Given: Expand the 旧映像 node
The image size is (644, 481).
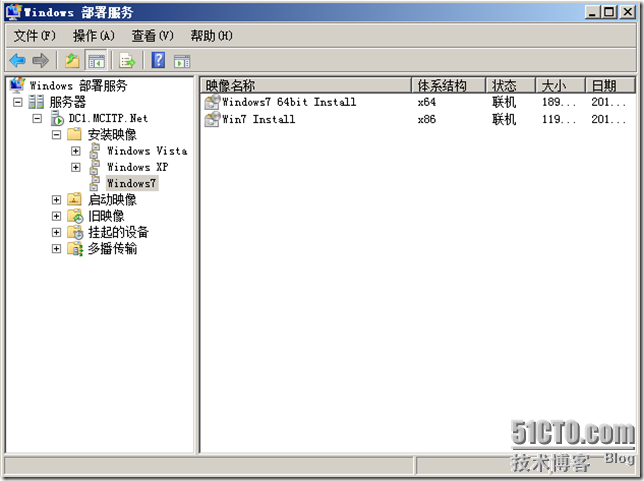Looking at the screenshot, I should point(56,216).
